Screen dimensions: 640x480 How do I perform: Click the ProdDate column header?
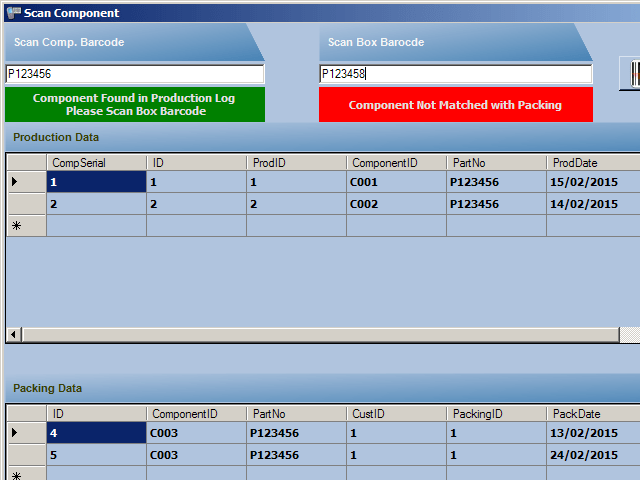[x=592, y=162]
